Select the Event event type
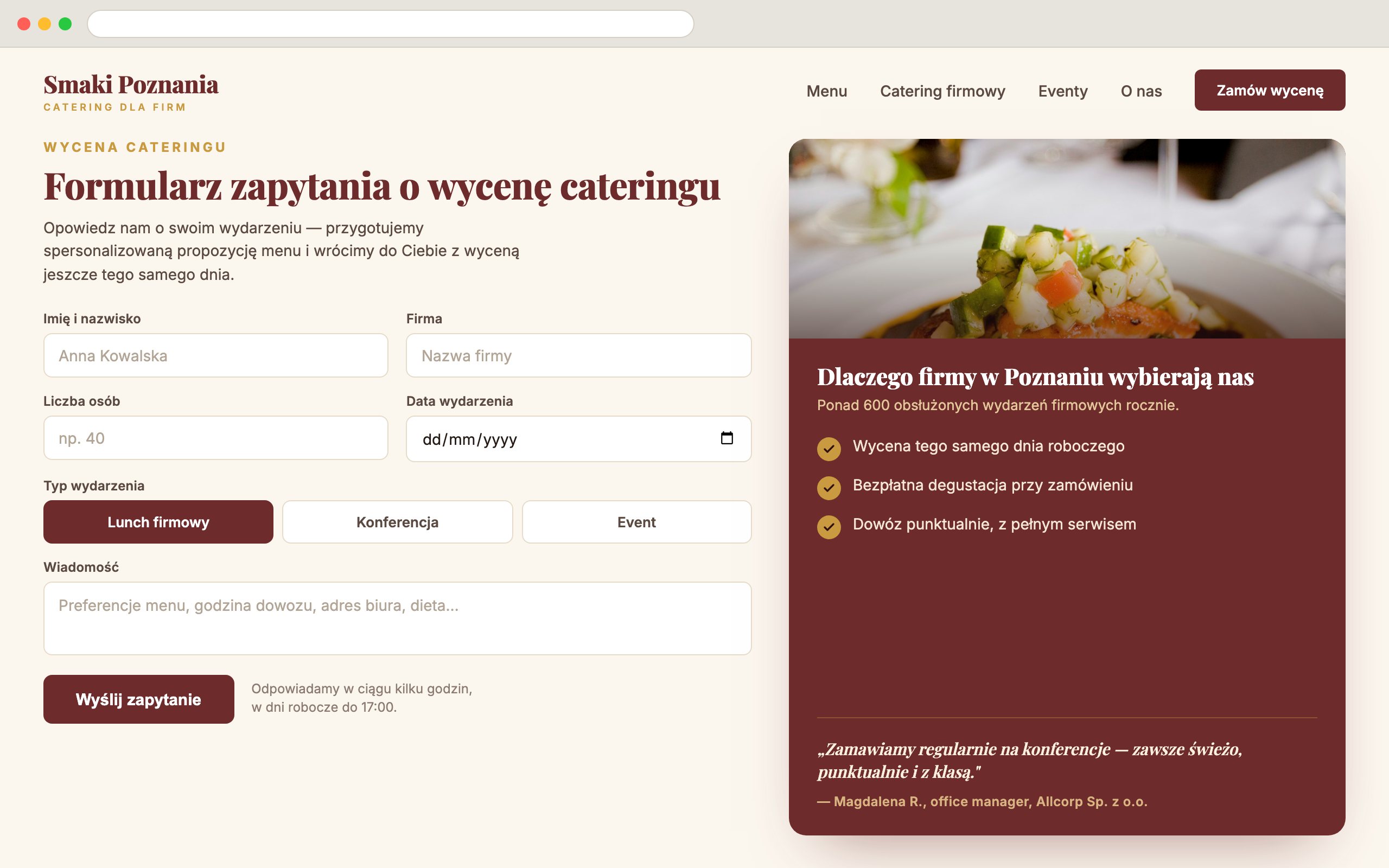1389x868 pixels. 636,522
